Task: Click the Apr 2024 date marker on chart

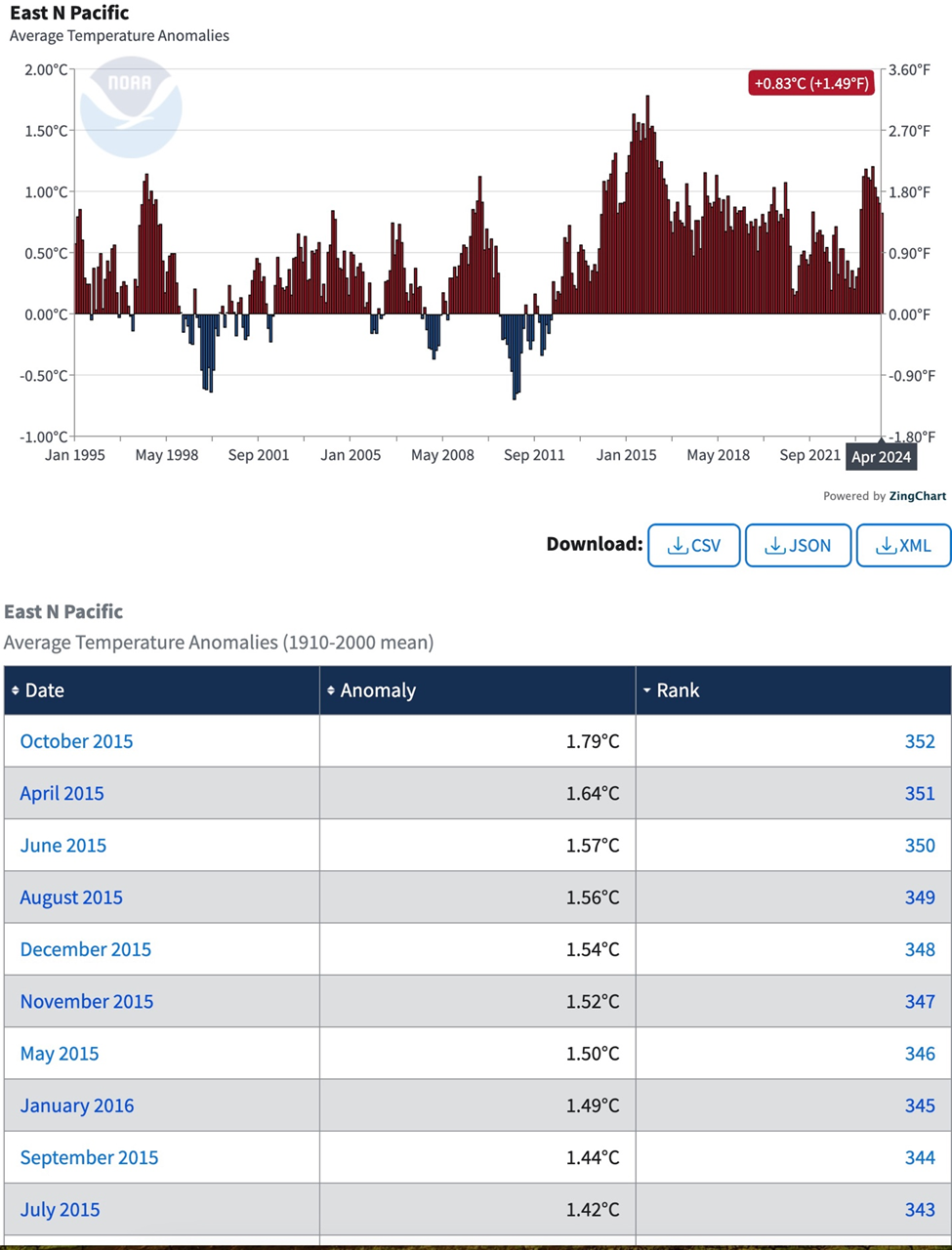Action: click(x=881, y=457)
